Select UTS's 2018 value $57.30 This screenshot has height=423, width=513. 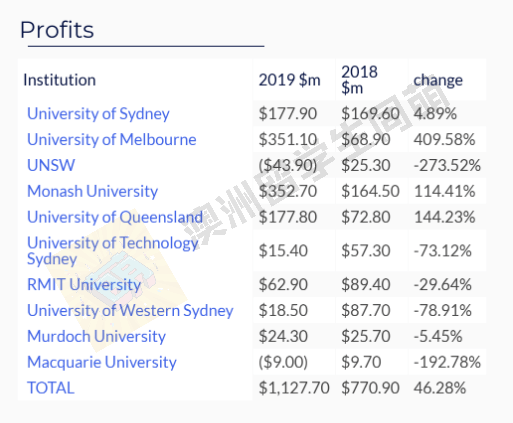click(366, 251)
